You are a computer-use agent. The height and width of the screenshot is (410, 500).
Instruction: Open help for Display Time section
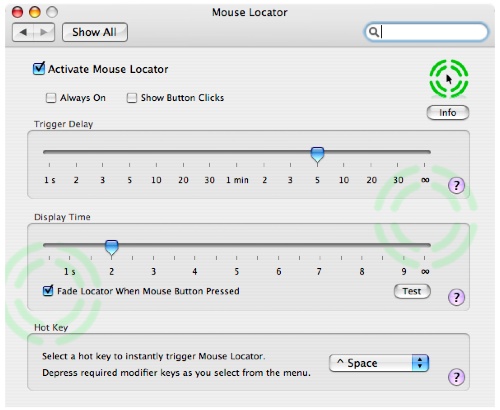(456, 297)
